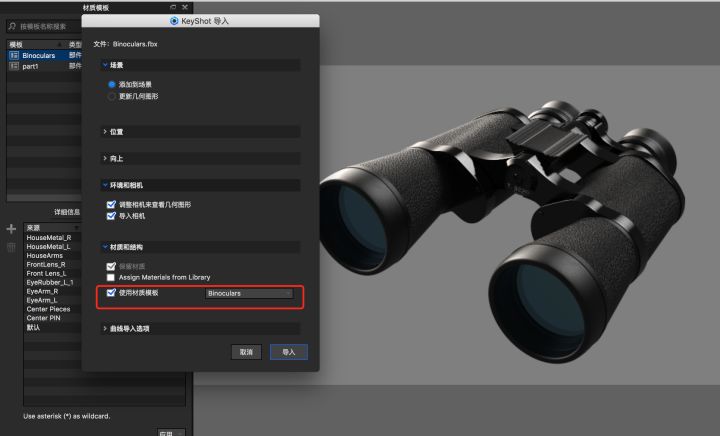
Task: Click the search magnifier icon in template panel
Action: [12, 26]
